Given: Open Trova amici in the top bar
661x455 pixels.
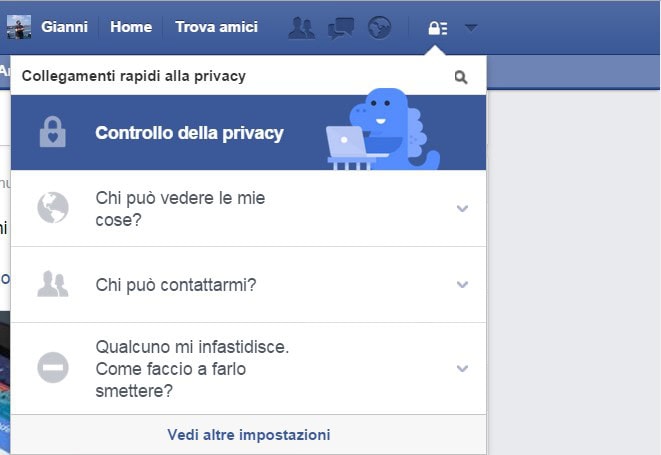Looking at the screenshot, I should point(216,27).
